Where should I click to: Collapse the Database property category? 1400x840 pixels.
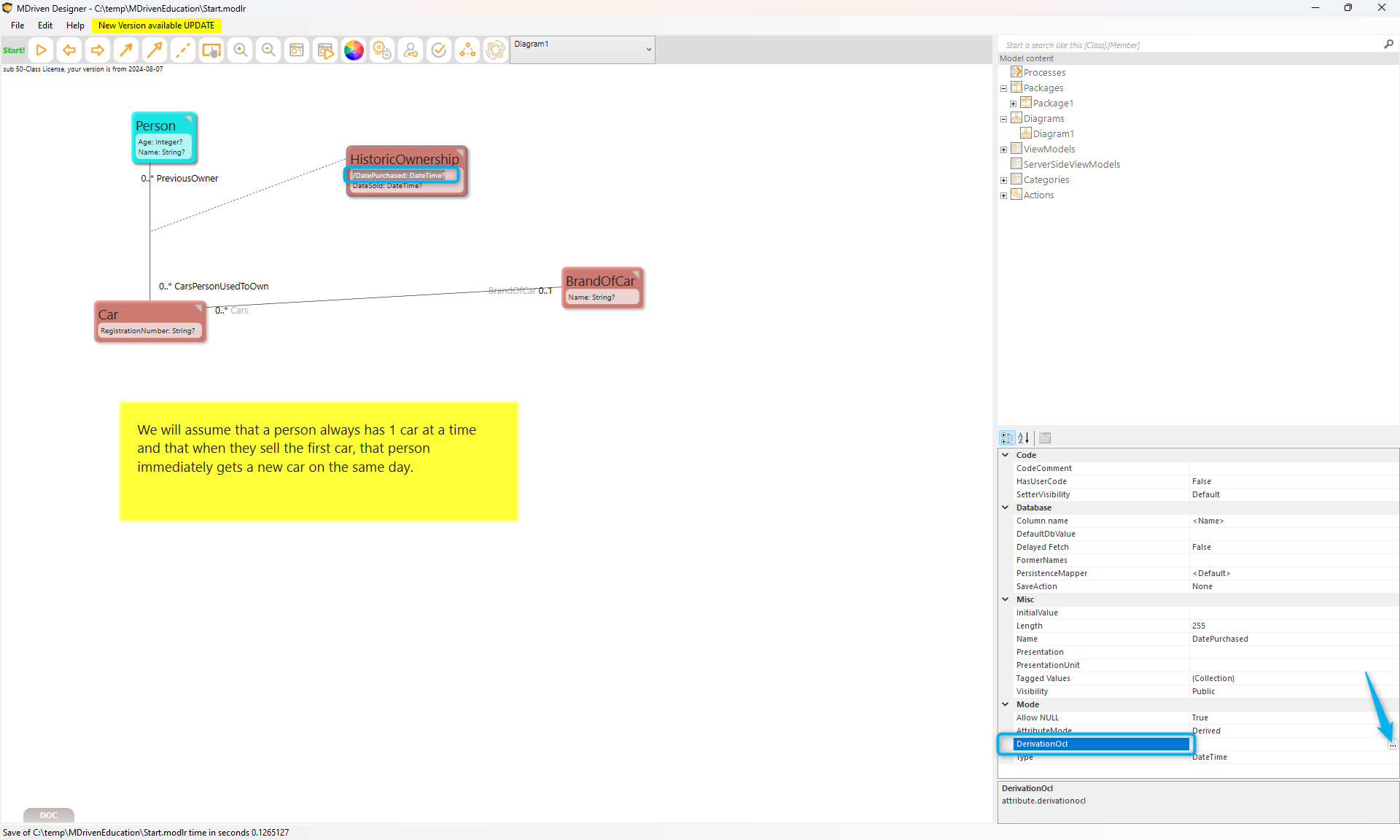(1006, 507)
